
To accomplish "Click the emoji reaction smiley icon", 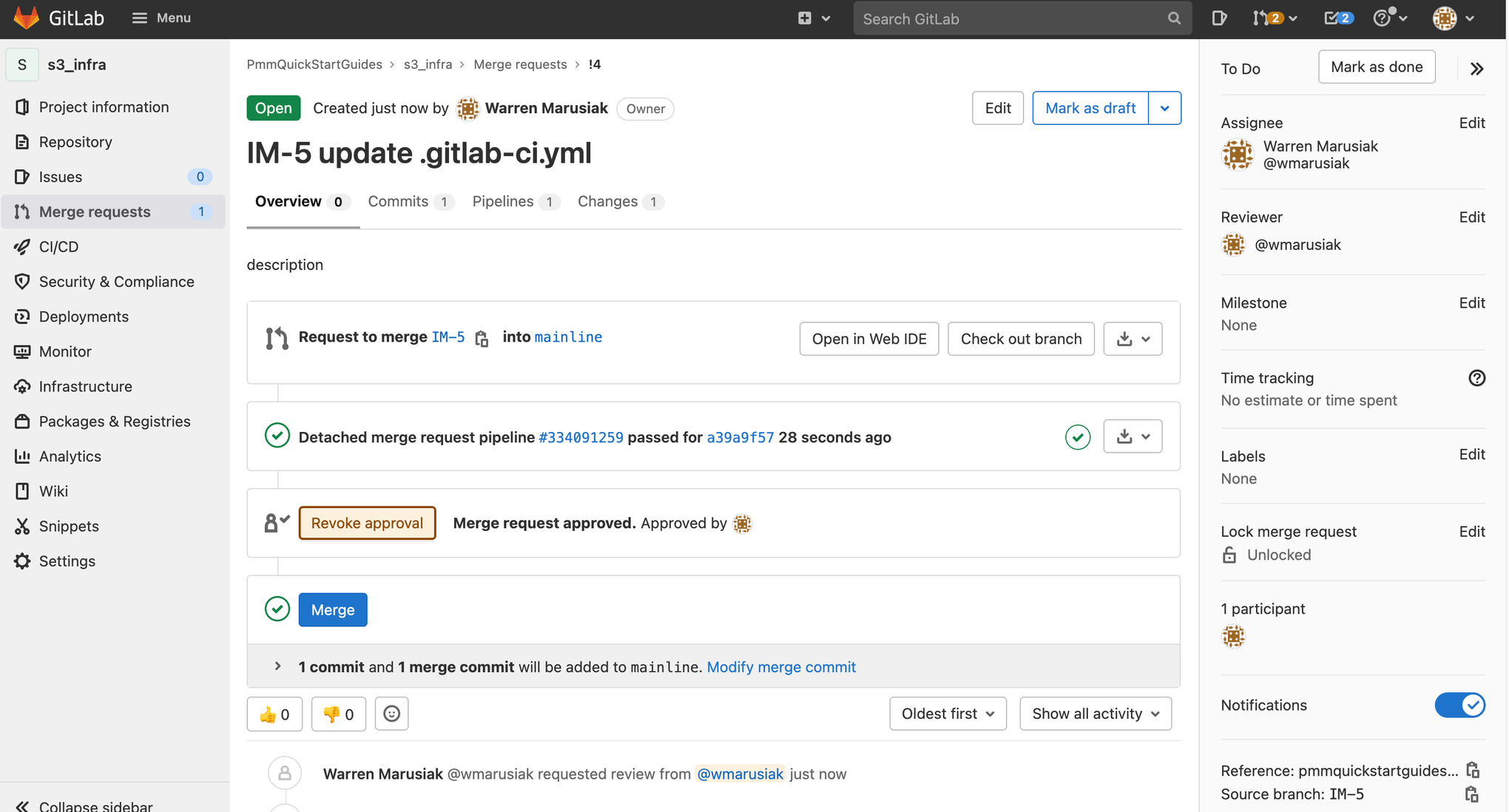I will [391, 713].
